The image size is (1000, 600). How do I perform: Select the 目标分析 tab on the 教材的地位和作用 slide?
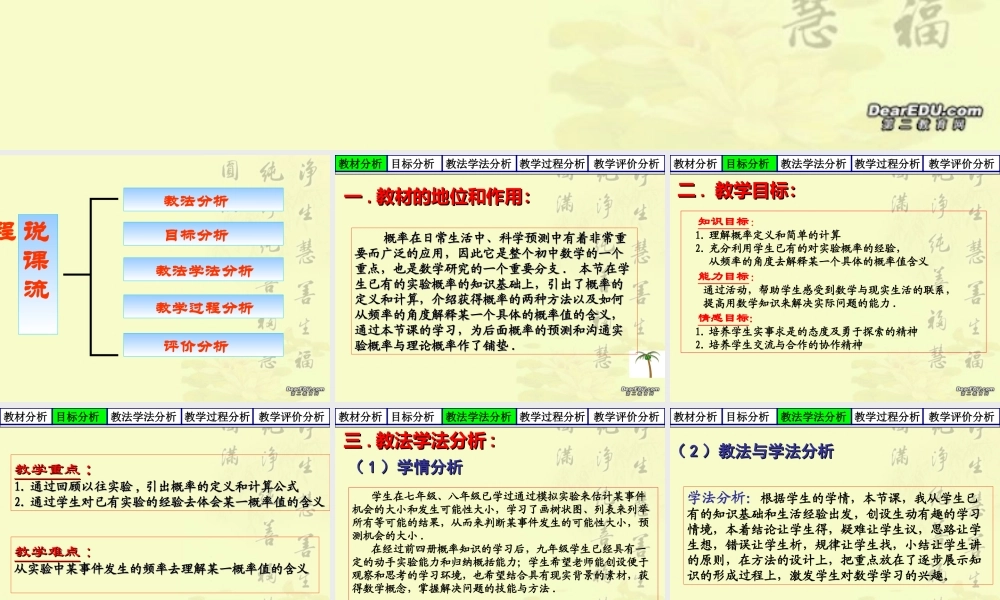click(413, 164)
